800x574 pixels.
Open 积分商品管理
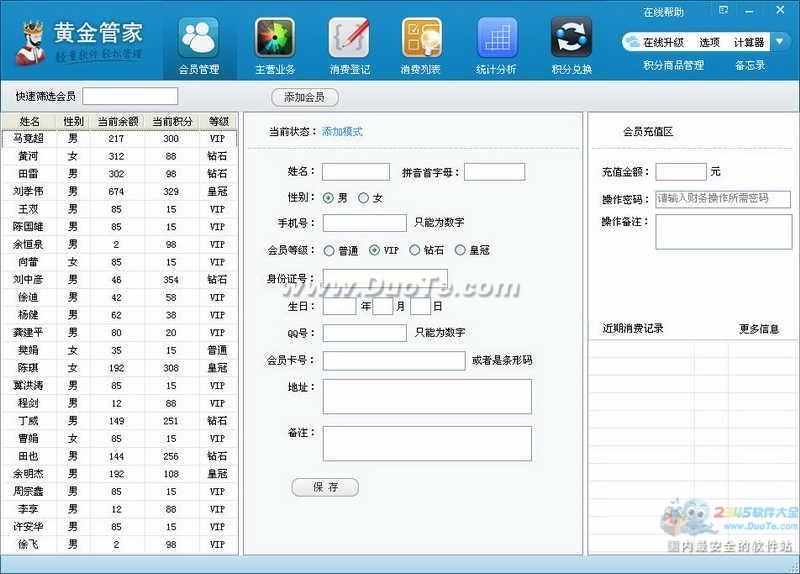[x=673, y=65]
